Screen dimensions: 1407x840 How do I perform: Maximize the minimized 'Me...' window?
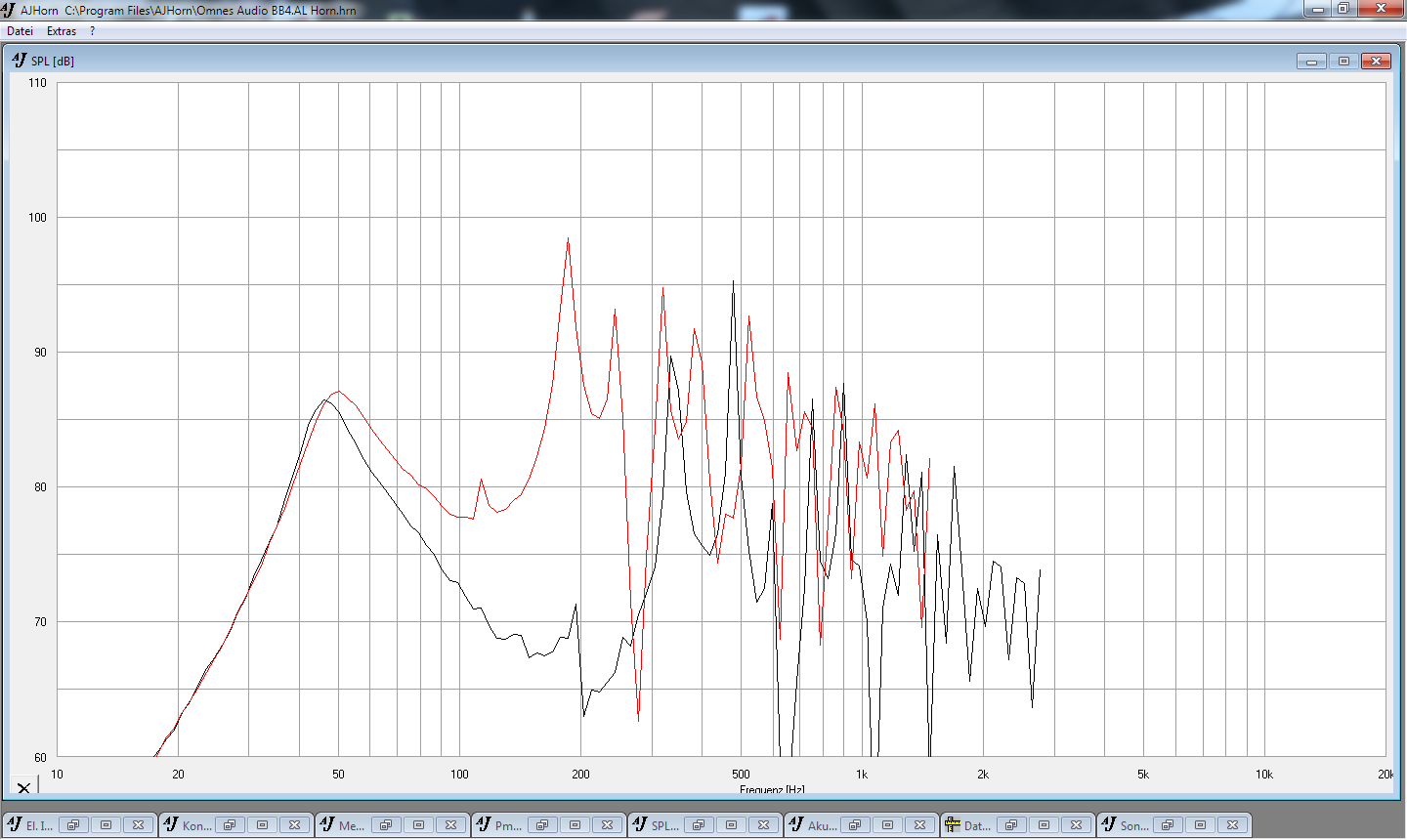(418, 825)
